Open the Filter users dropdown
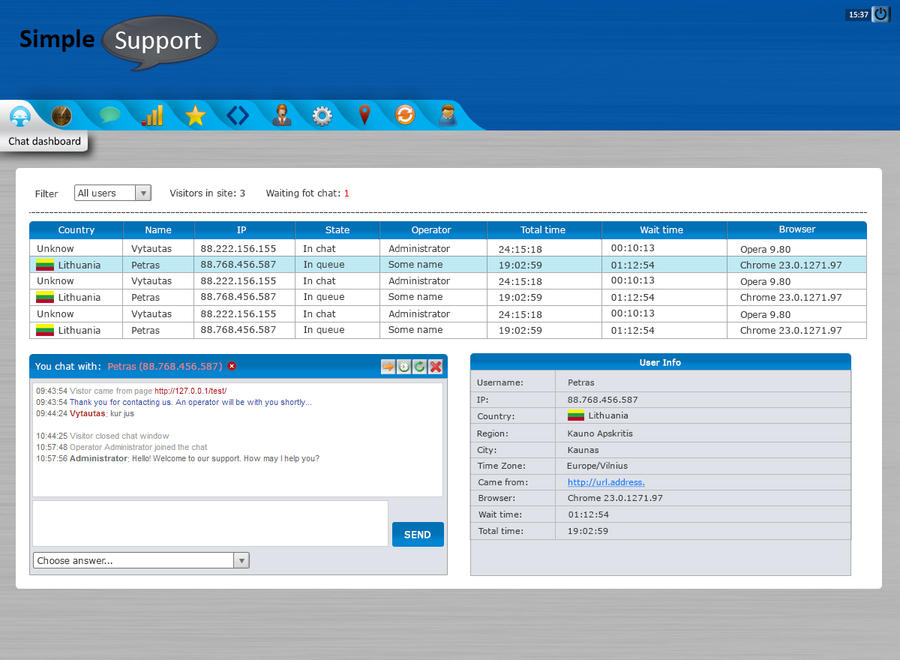The height and width of the screenshot is (660, 900). (112, 192)
